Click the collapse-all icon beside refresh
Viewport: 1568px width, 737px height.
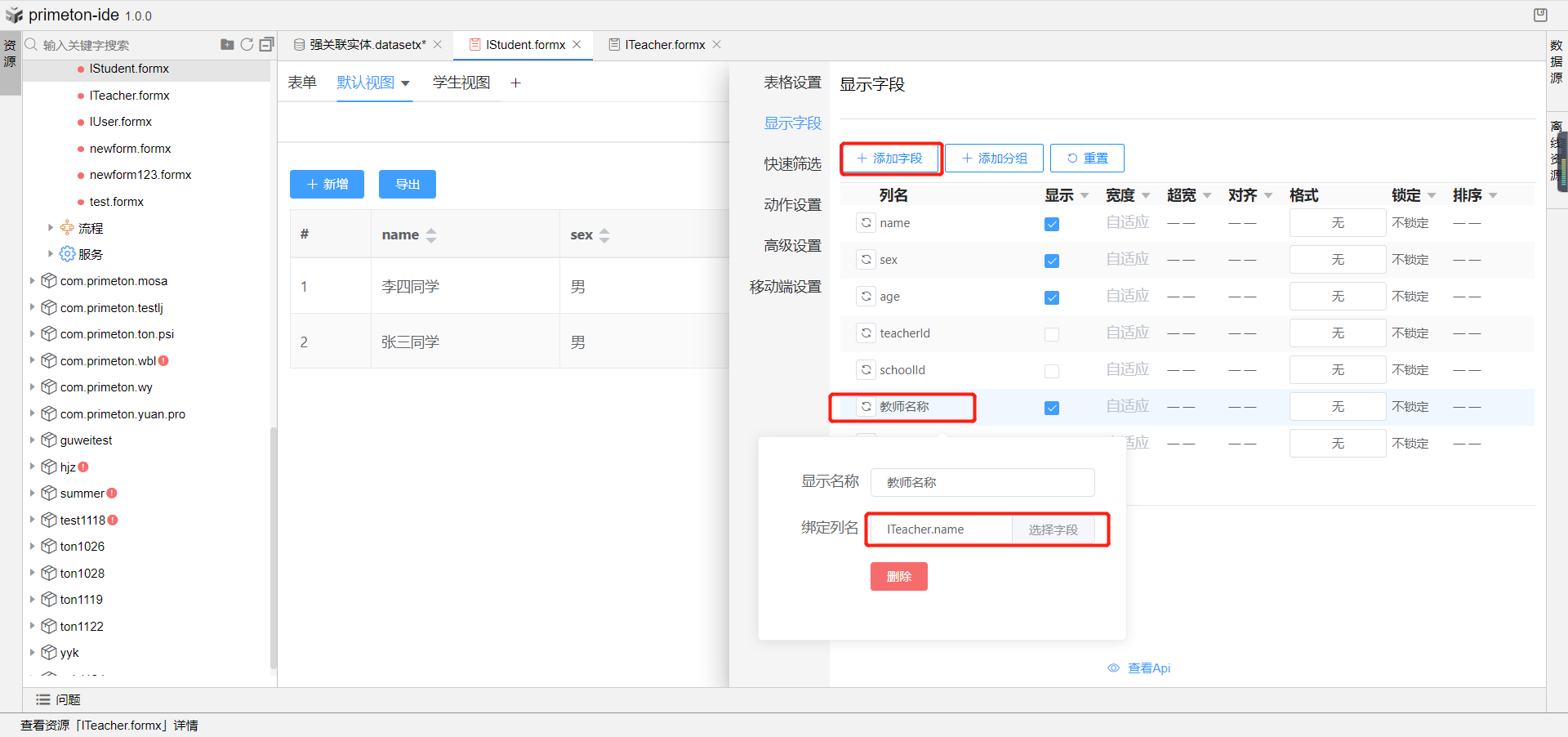pos(266,44)
